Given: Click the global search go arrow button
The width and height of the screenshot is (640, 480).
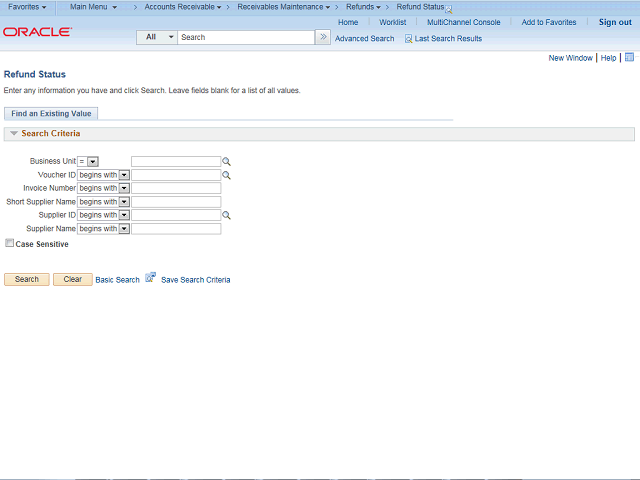Looking at the screenshot, I should point(323,37).
